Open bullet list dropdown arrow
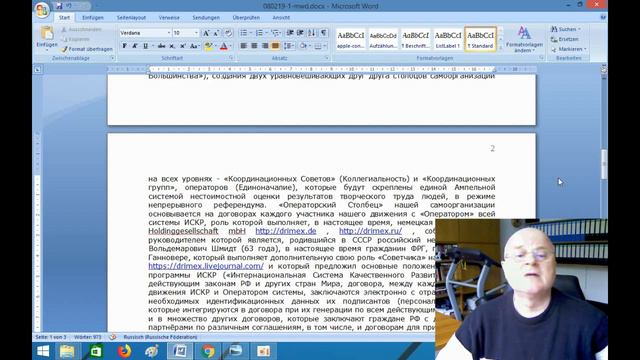This screenshot has height=360, width=640. coord(250,33)
